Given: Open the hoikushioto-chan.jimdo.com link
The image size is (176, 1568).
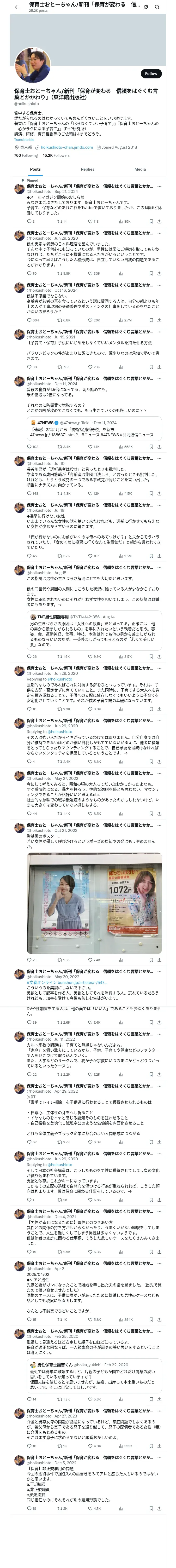Looking at the screenshot, I should pyautogui.click(x=67, y=147).
